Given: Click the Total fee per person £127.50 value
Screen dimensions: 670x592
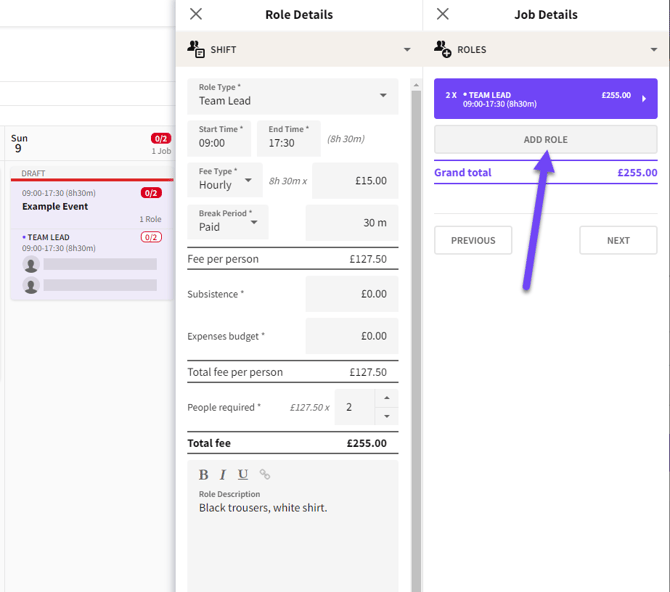Looking at the screenshot, I should (368, 372).
